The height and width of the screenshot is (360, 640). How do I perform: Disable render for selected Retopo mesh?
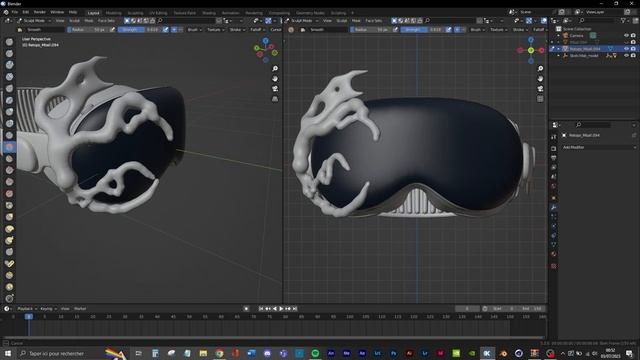pyautogui.click(x=633, y=49)
